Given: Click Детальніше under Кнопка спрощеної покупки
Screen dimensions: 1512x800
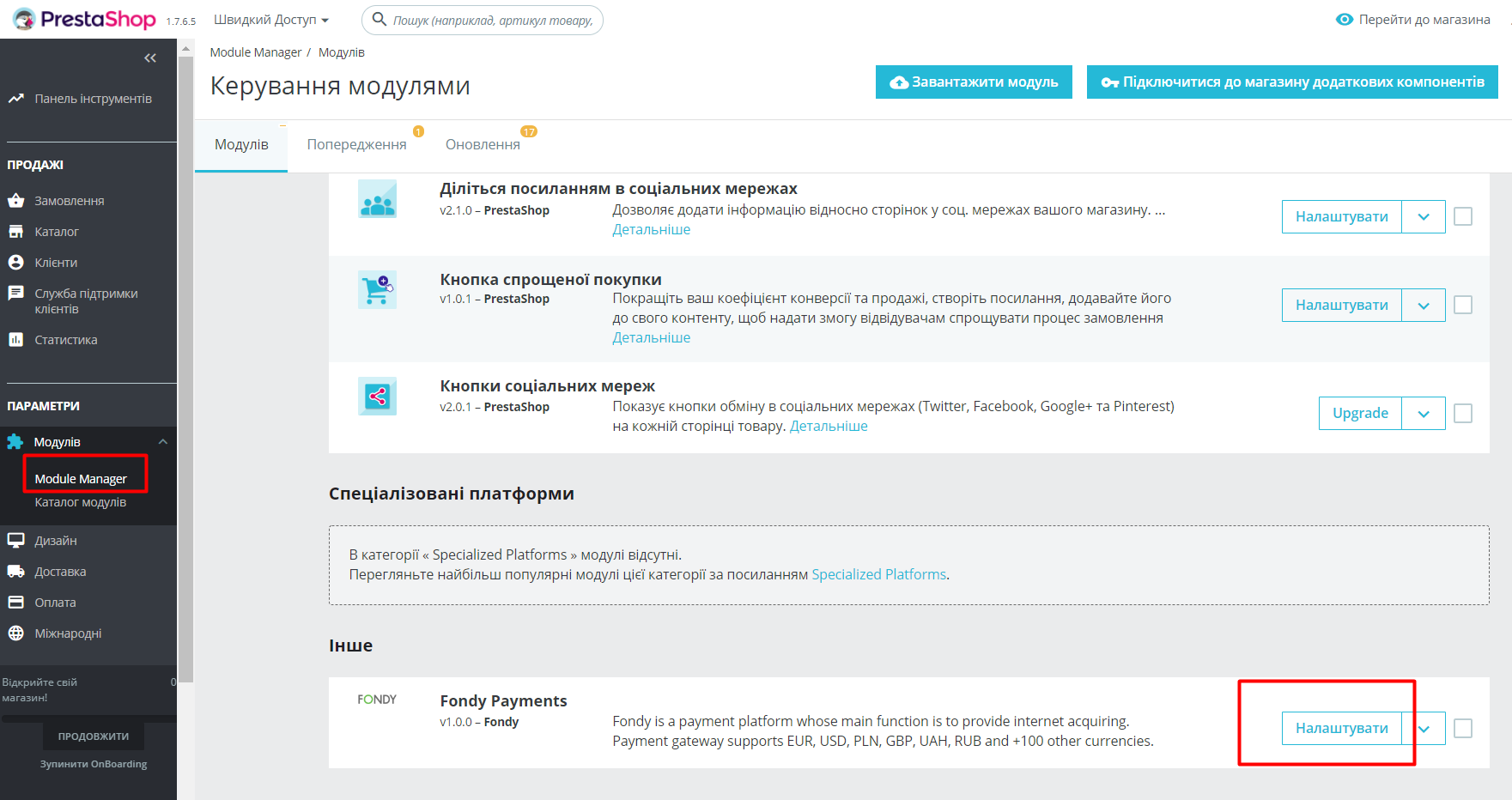Looking at the screenshot, I should point(651,337).
